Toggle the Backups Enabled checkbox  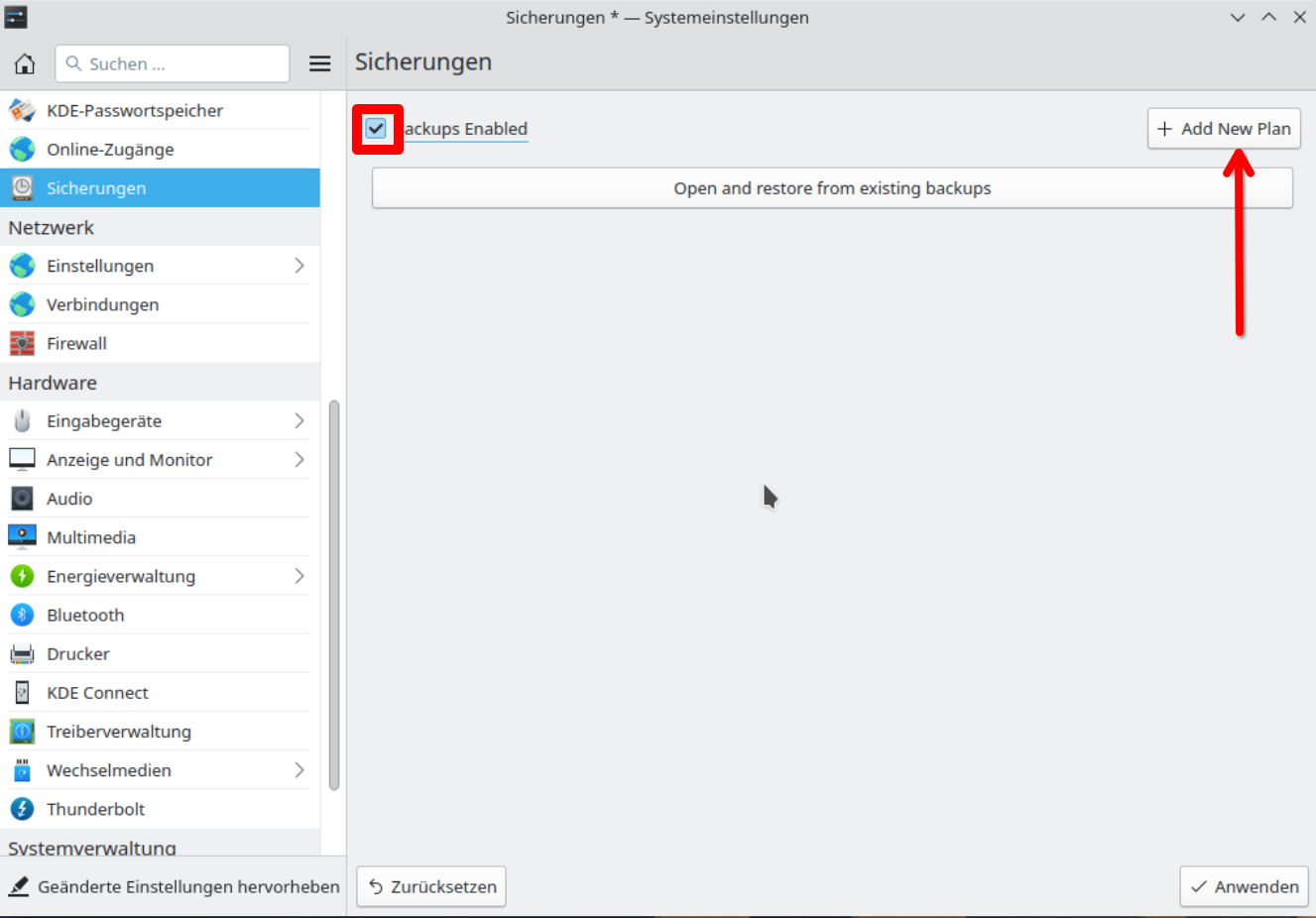[x=376, y=129]
